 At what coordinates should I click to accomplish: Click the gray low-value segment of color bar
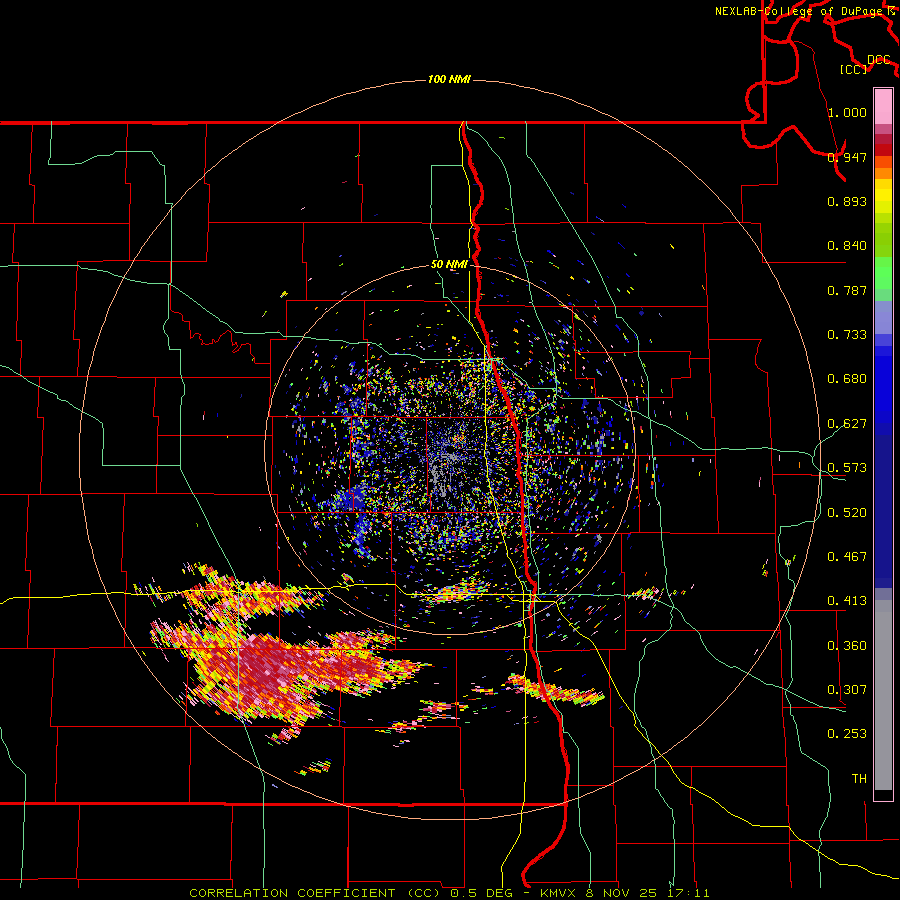coord(883,695)
